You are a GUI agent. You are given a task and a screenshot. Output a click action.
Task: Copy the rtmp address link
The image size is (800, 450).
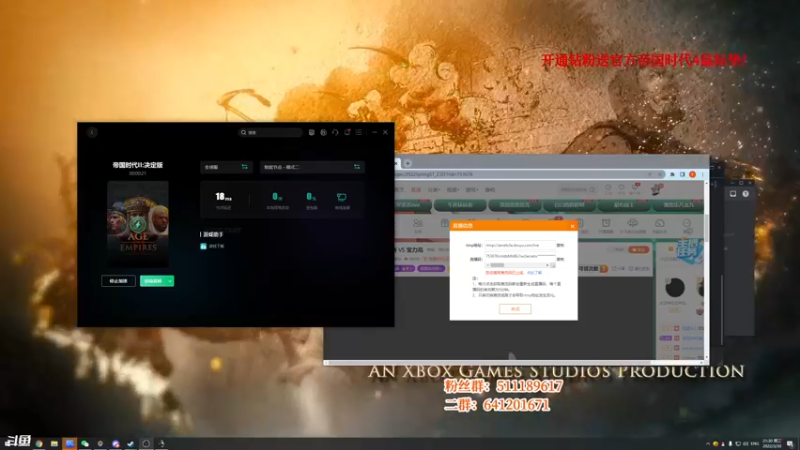pos(560,245)
